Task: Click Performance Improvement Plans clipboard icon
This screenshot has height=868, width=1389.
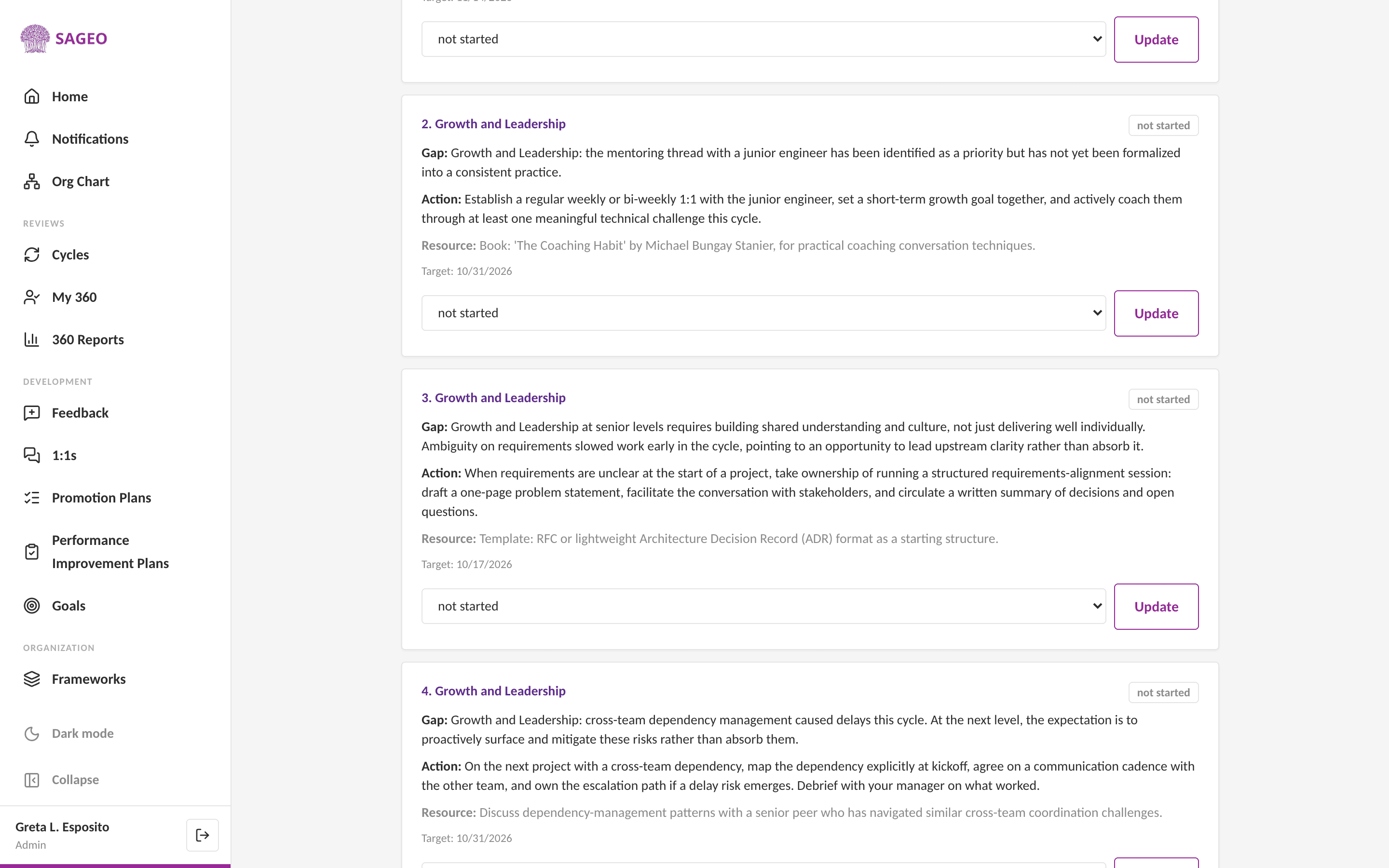Action: point(31,552)
